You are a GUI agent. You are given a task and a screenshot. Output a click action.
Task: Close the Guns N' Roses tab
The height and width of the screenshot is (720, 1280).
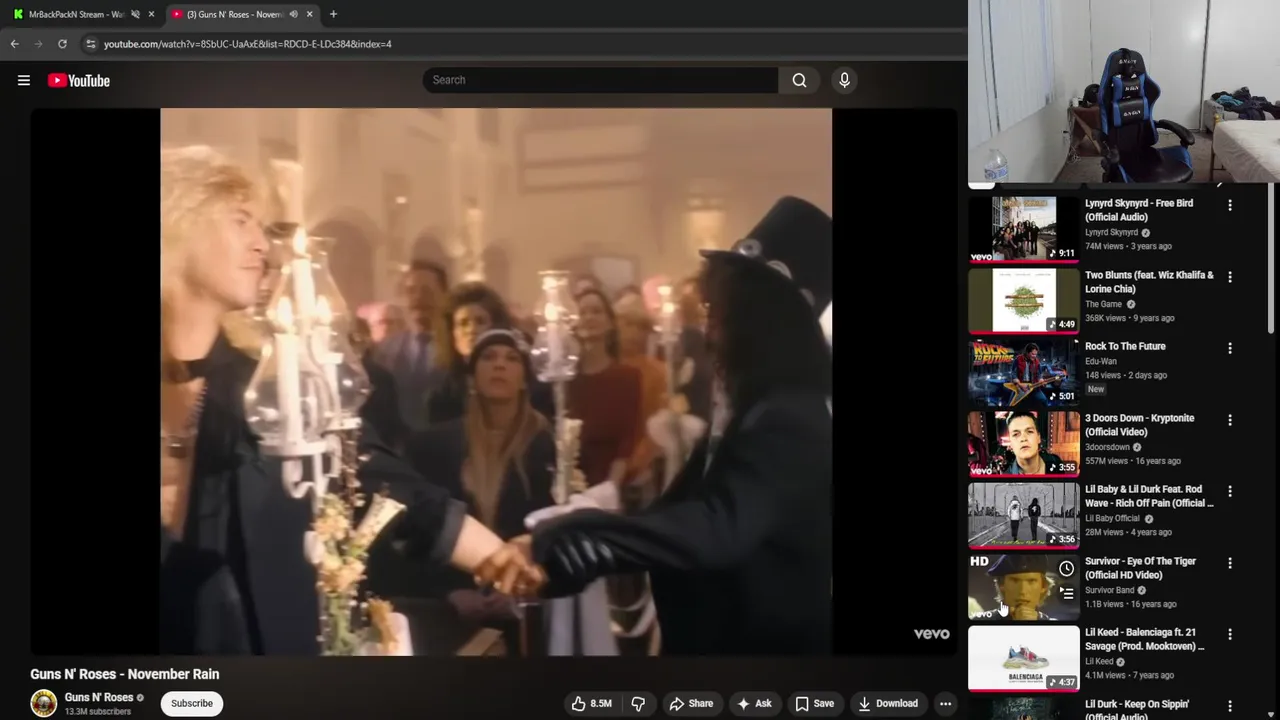[309, 14]
